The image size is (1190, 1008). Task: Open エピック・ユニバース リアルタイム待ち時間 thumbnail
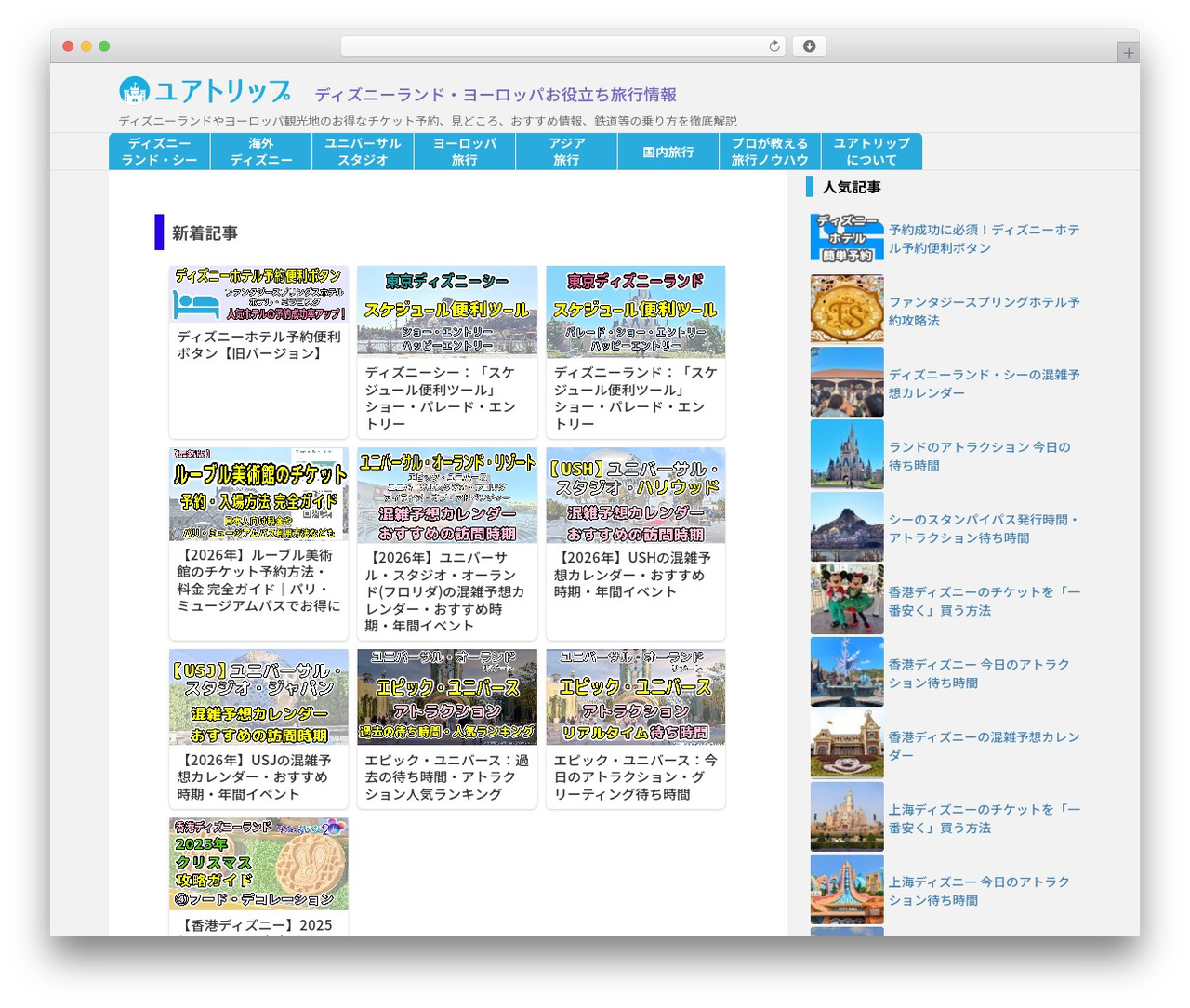coord(636,697)
